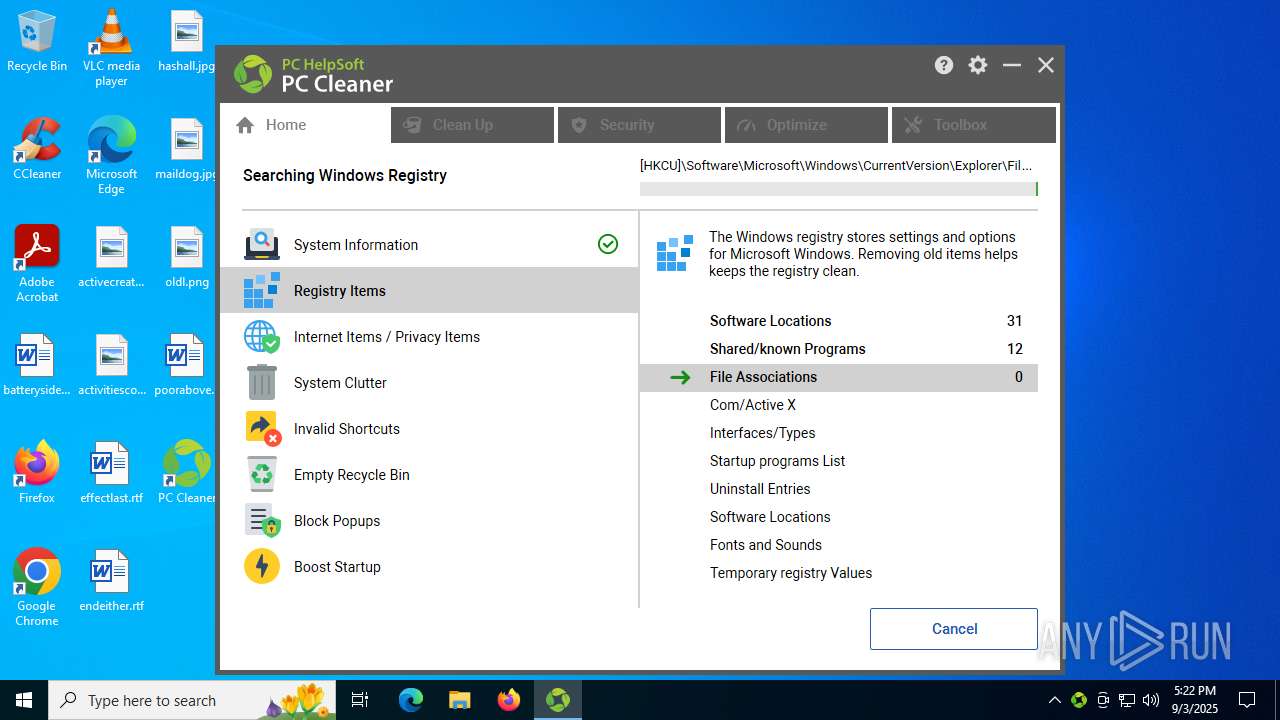
Task: Switch to the Security tab
Action: (x=639, y=125)
